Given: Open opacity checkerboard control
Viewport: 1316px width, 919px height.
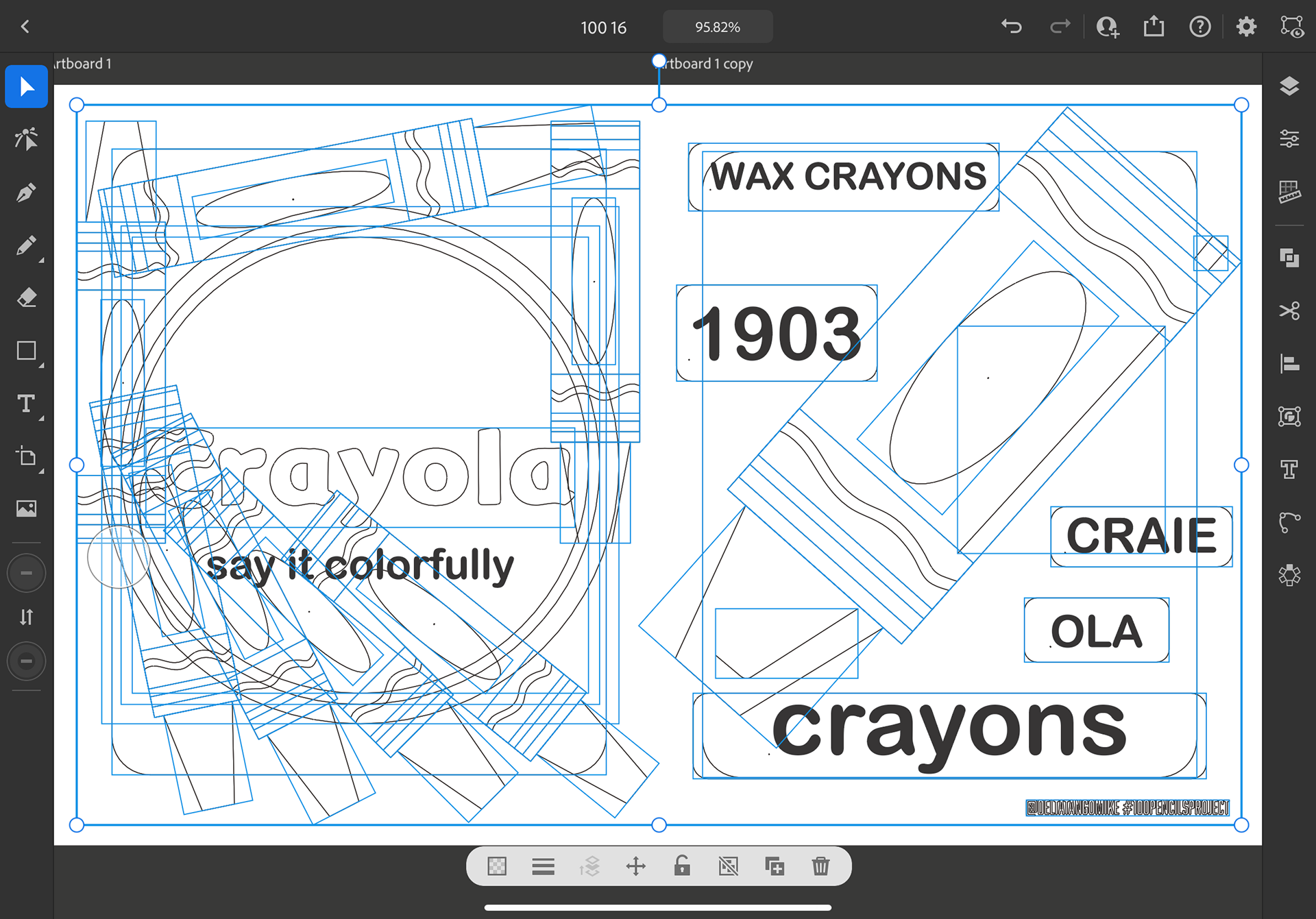Looking at the screenshot, I should 497,866.
